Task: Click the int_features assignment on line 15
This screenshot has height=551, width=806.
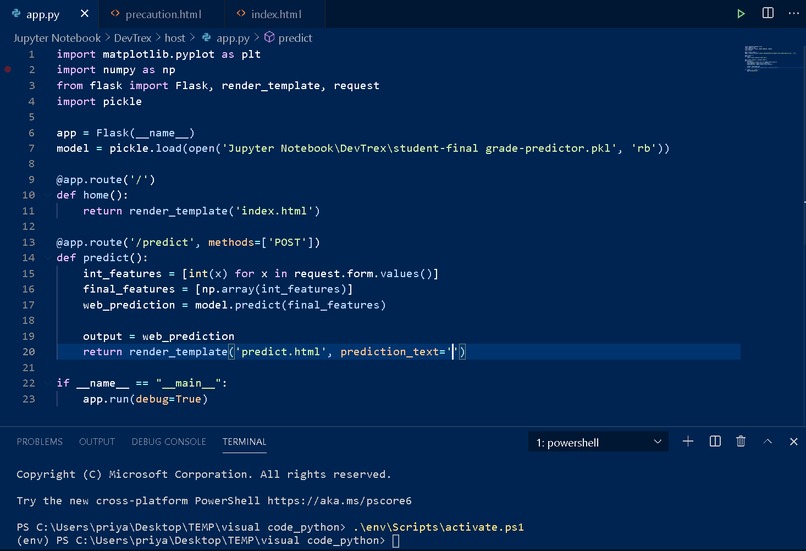Action: click(261, 273)
